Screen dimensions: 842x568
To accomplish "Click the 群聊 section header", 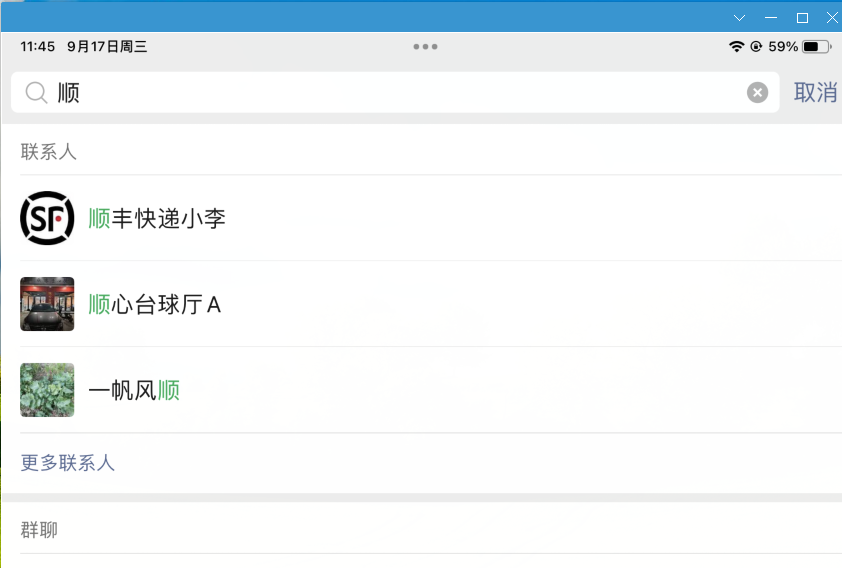I will (x=39, y=530).
